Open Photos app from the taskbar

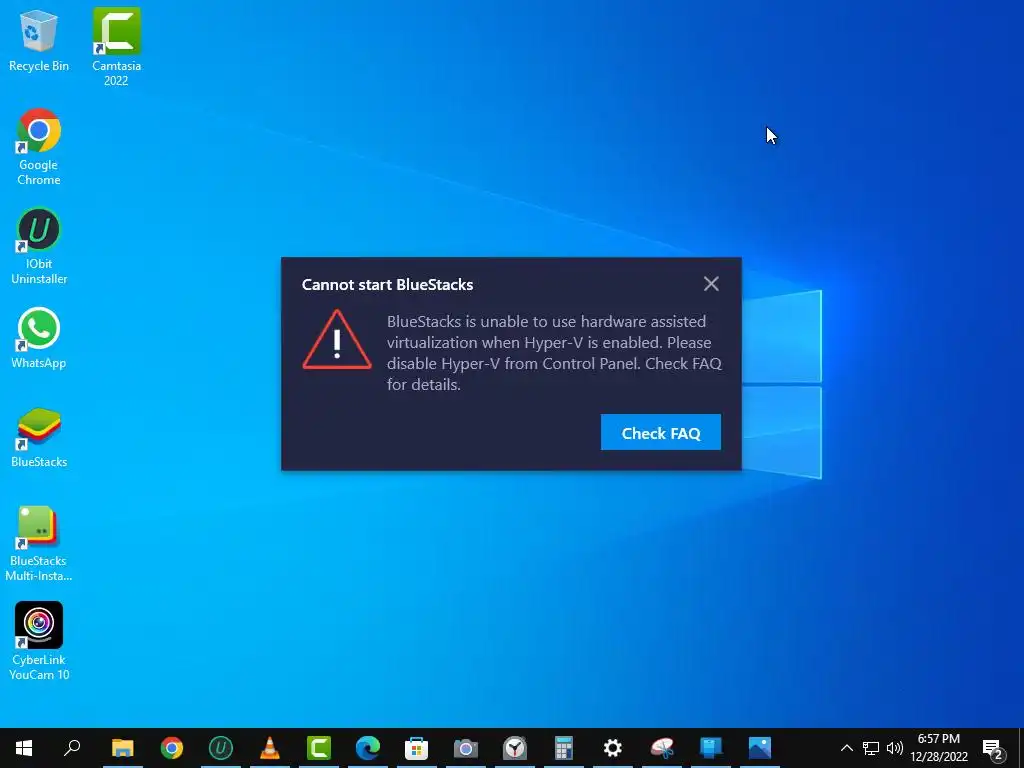760,748
